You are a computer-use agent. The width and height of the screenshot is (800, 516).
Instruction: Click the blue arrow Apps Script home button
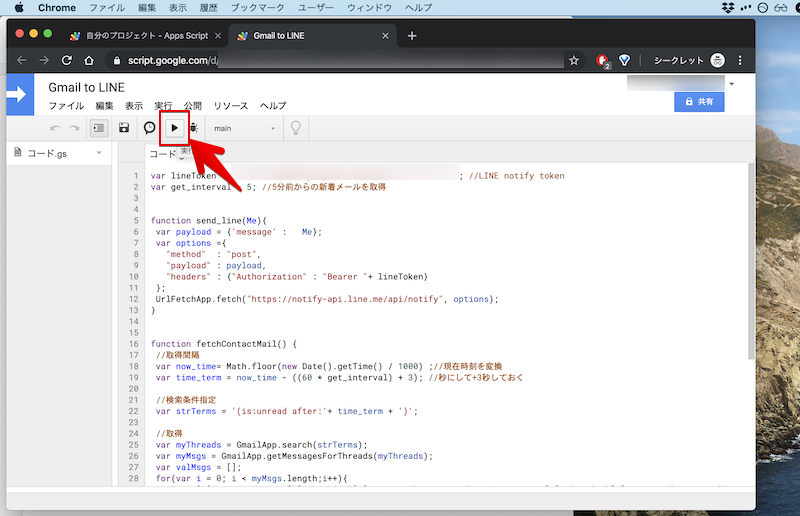18,95
